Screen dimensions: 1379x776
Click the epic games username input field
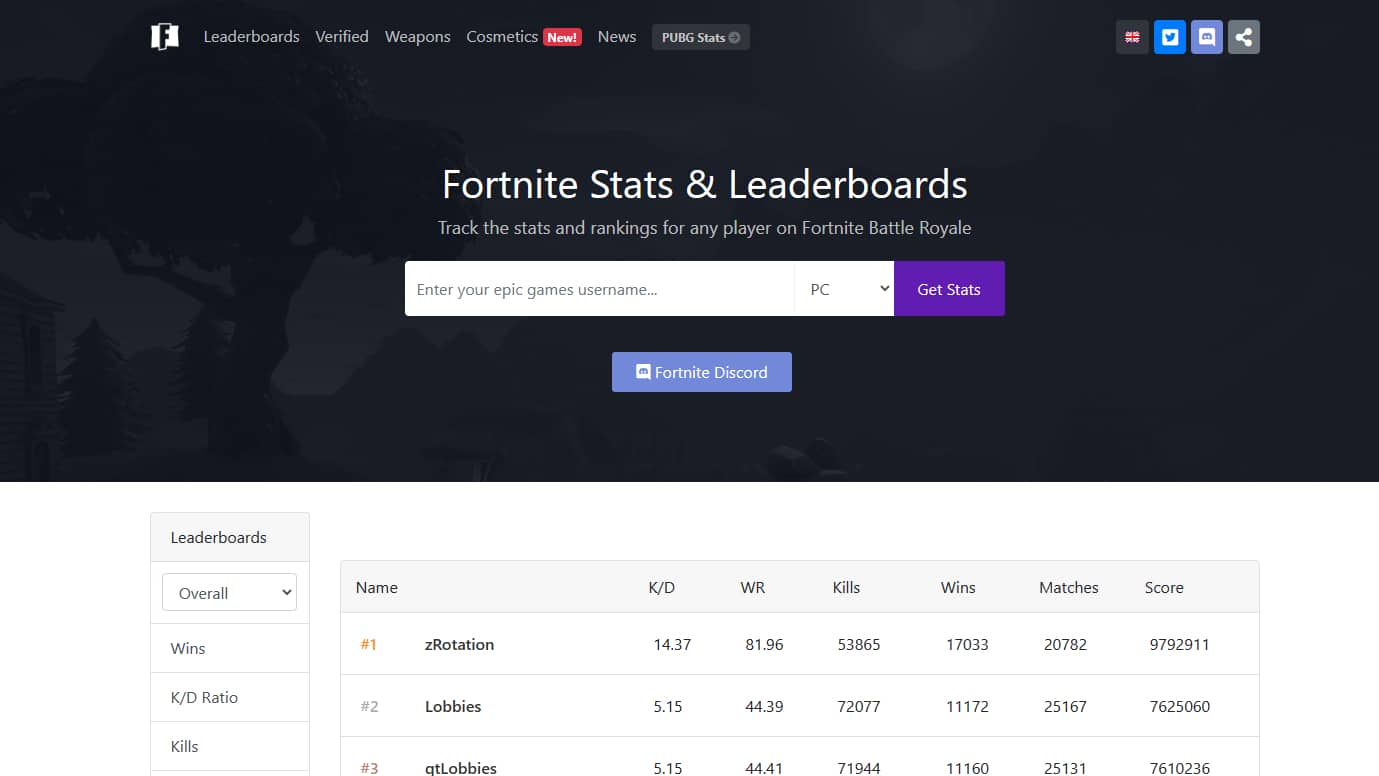coord(598,288)
